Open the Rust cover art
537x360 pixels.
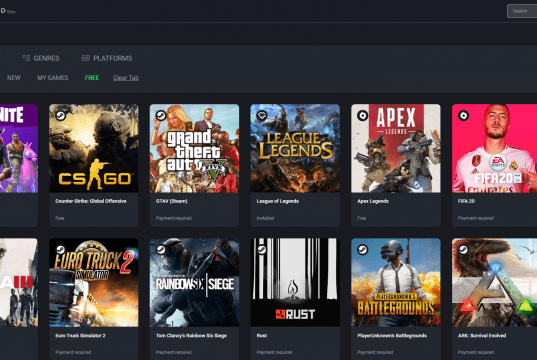point(295,283)
